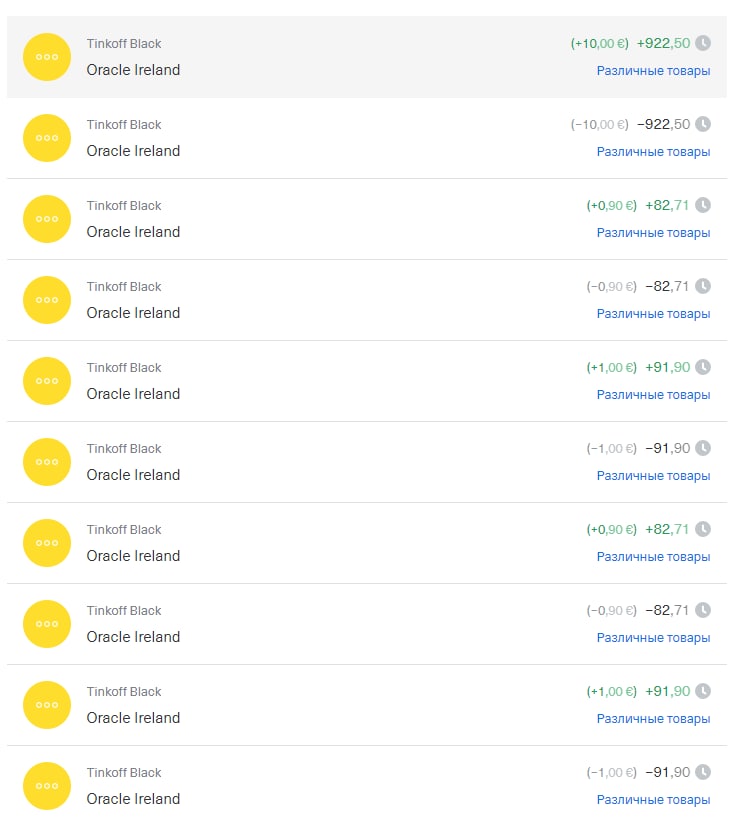This screenshot has height=822, width=737.
Task: Click the second +82,71 transaction amount
Action: pos(667,529)
